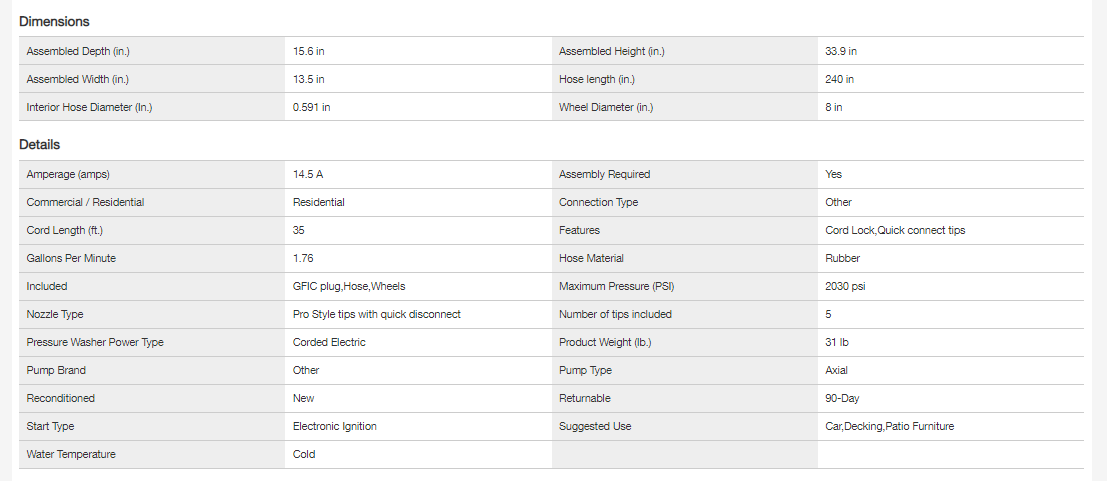
Task: Select the Gallons Per Minute label
Action: pyautogui.click(x=71, y=258)
